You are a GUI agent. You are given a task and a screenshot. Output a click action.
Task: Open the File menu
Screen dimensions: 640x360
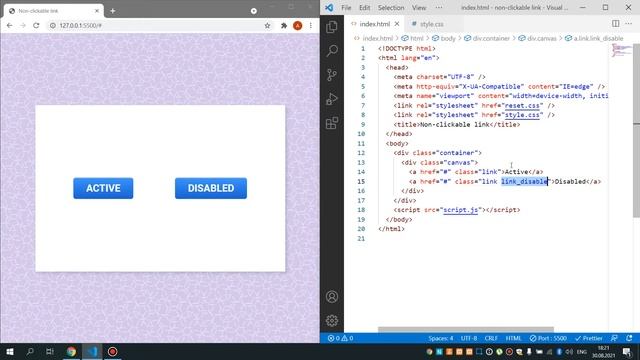coord(346,8)
